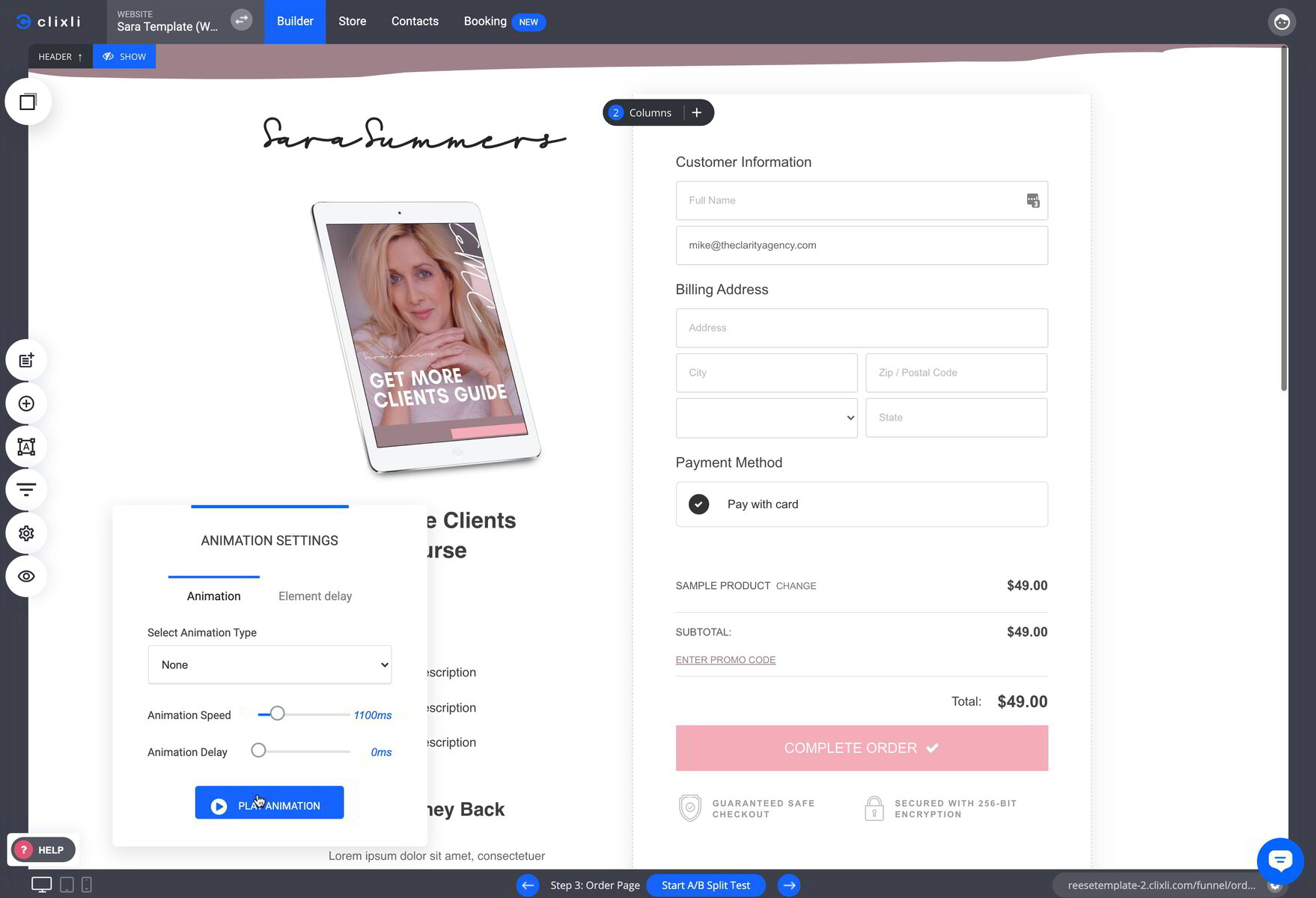This screenshot has height=898, width=1316.
Task: Click the Address input field
Action: [862, 328]
